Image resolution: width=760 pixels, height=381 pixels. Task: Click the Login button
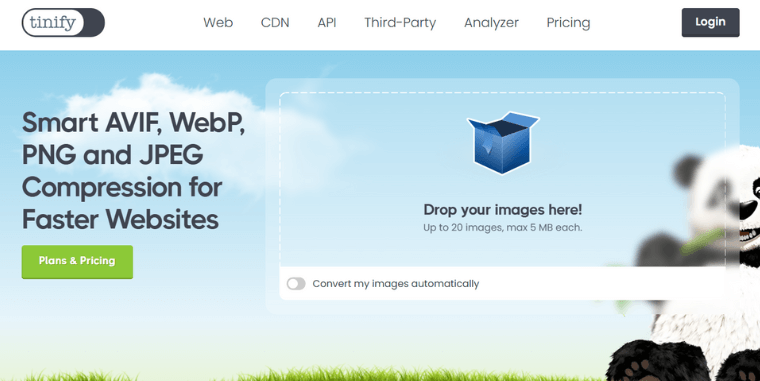tap(711, 22)
